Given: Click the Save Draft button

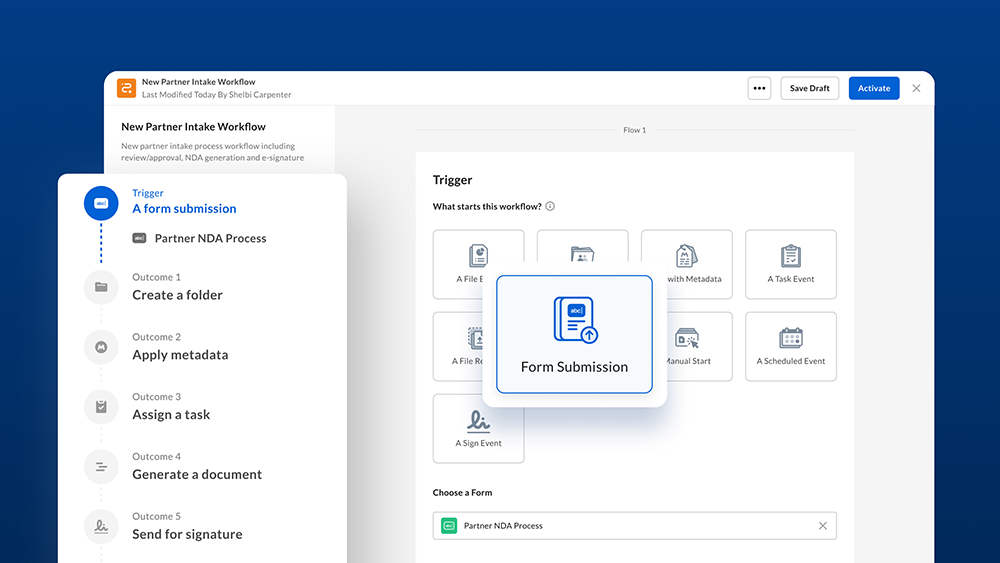Looking at the screenshot, I should click(x=809, y=88).
